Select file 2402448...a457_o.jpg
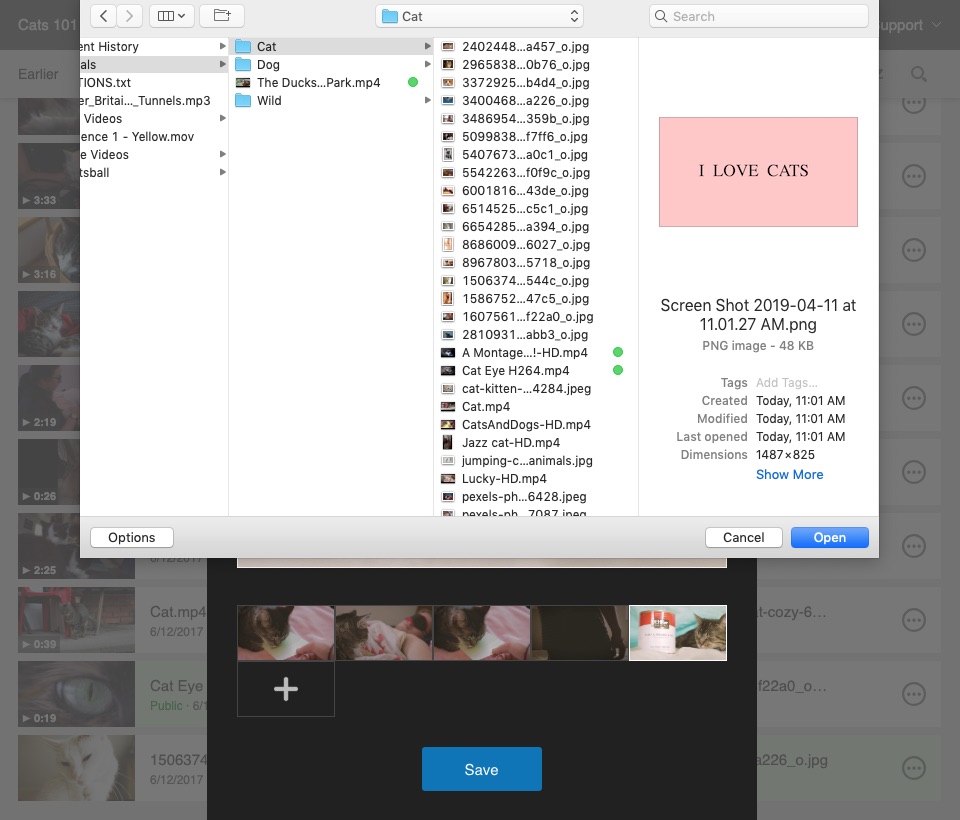 536,47
